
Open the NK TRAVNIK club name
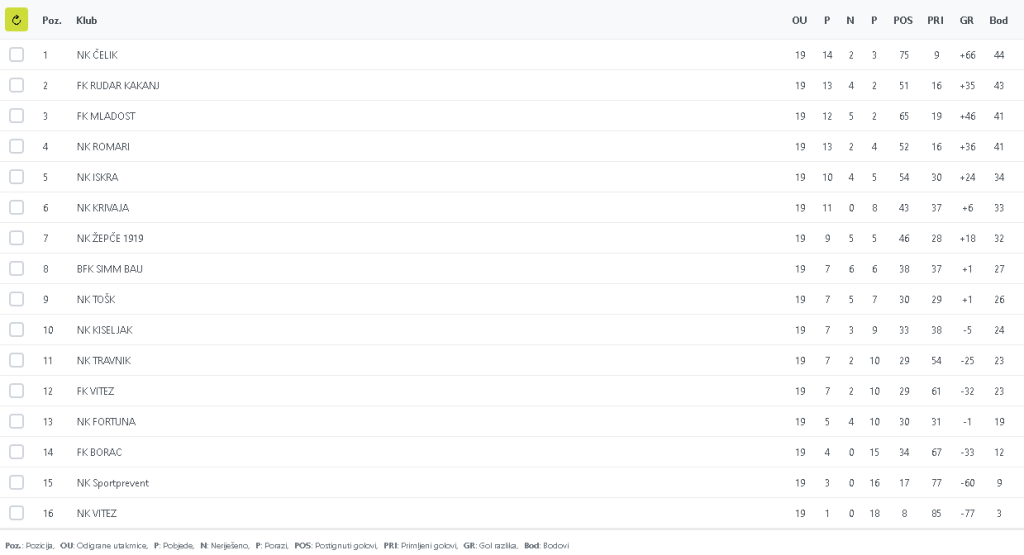103,361
